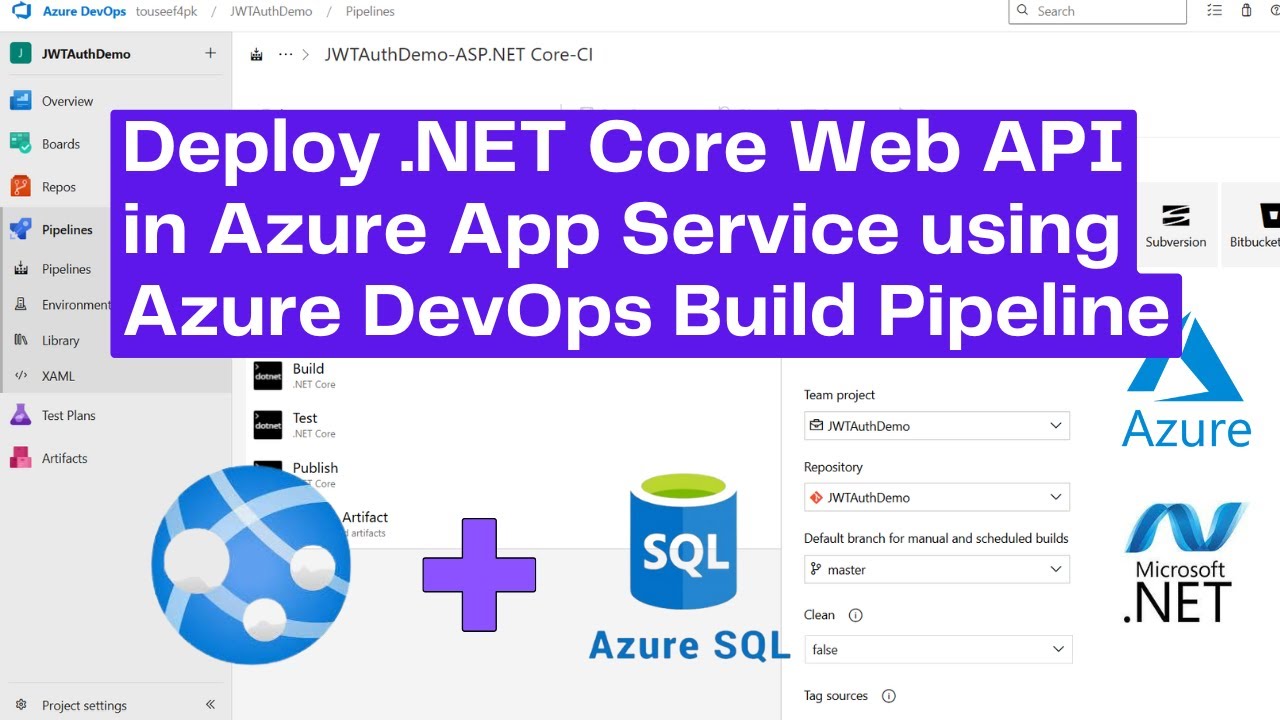Open the XAML pipelines section
Image resolution: width=1280 pixels, height=720 pixels.
[57, 376]
